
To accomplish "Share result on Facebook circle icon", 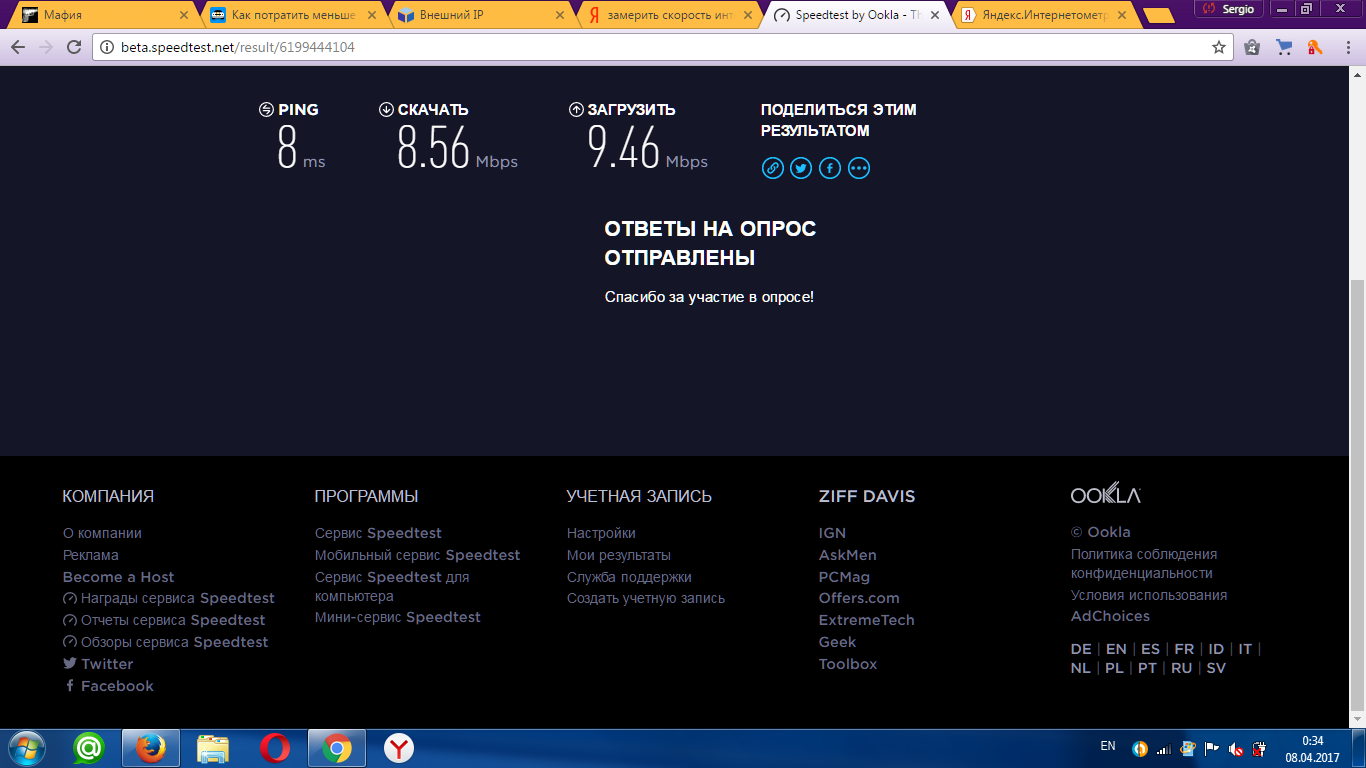I will coord(830,168).
